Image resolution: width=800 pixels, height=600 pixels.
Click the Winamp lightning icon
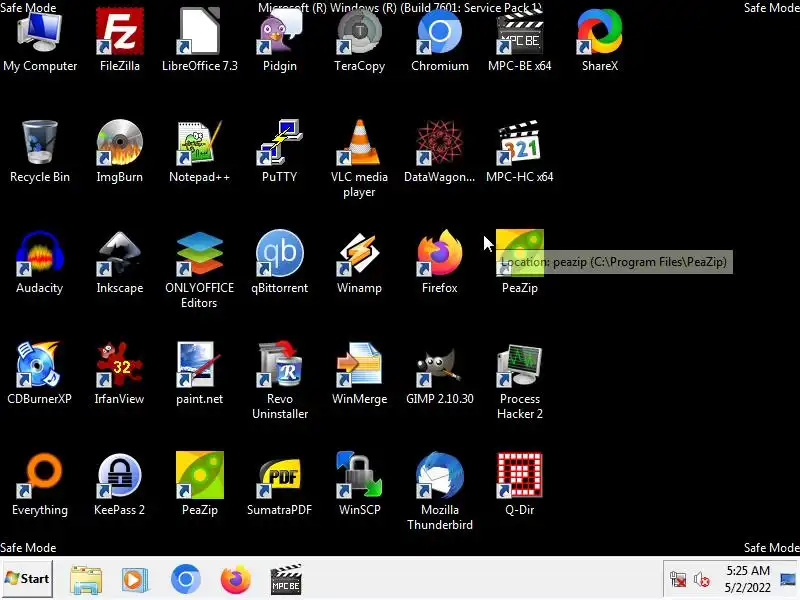click(x=360, y=254)
